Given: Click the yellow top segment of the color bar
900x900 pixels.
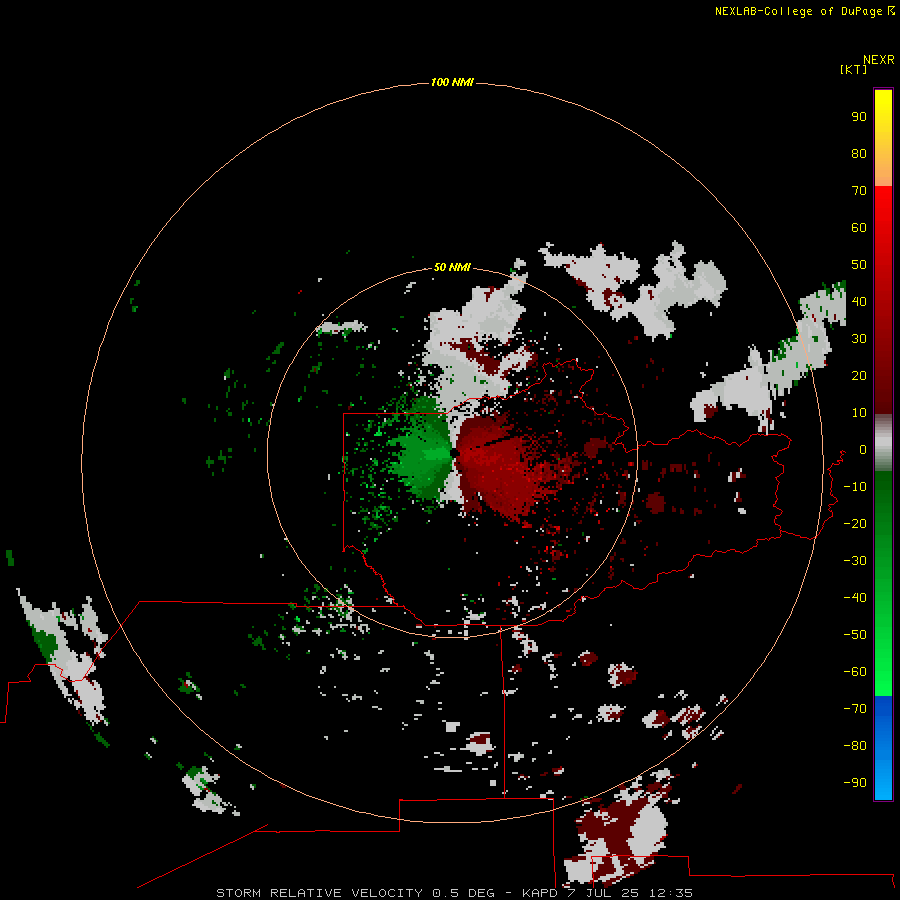Looking at the screenshot, I should click(x=883, y=138).
